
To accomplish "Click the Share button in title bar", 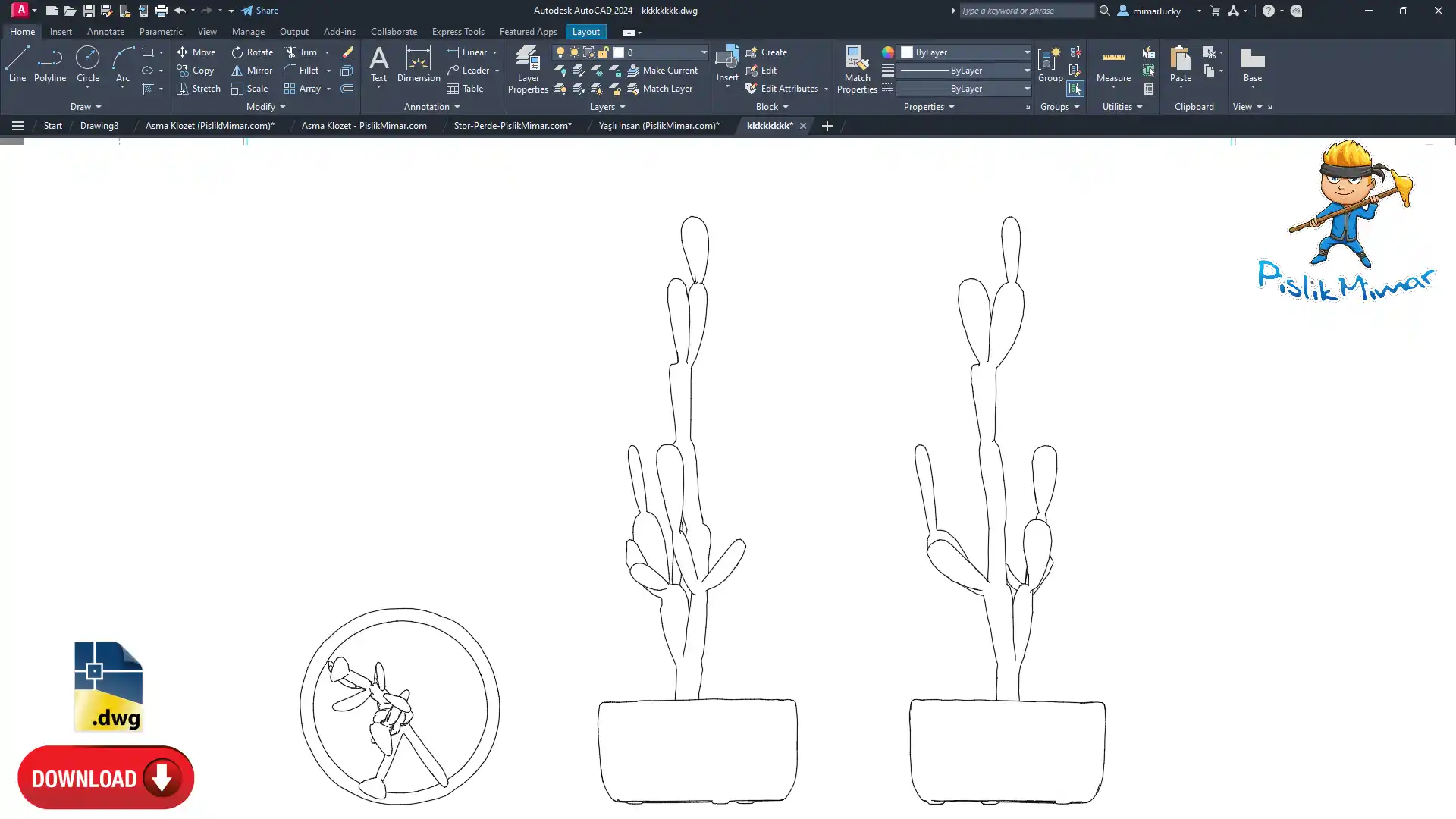I will (260, 11).
